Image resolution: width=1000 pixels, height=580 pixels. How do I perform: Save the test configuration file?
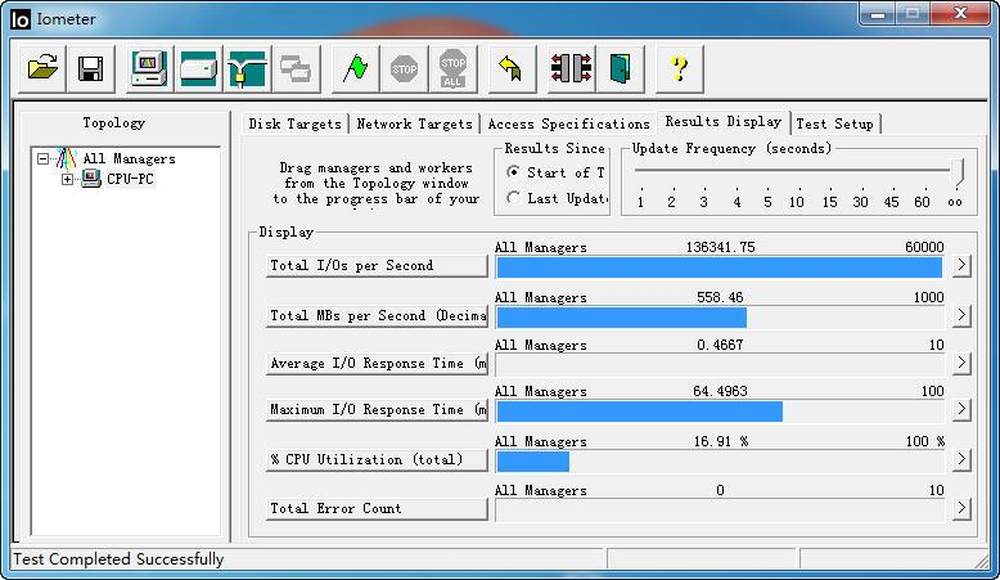click(x=91, y=68)
